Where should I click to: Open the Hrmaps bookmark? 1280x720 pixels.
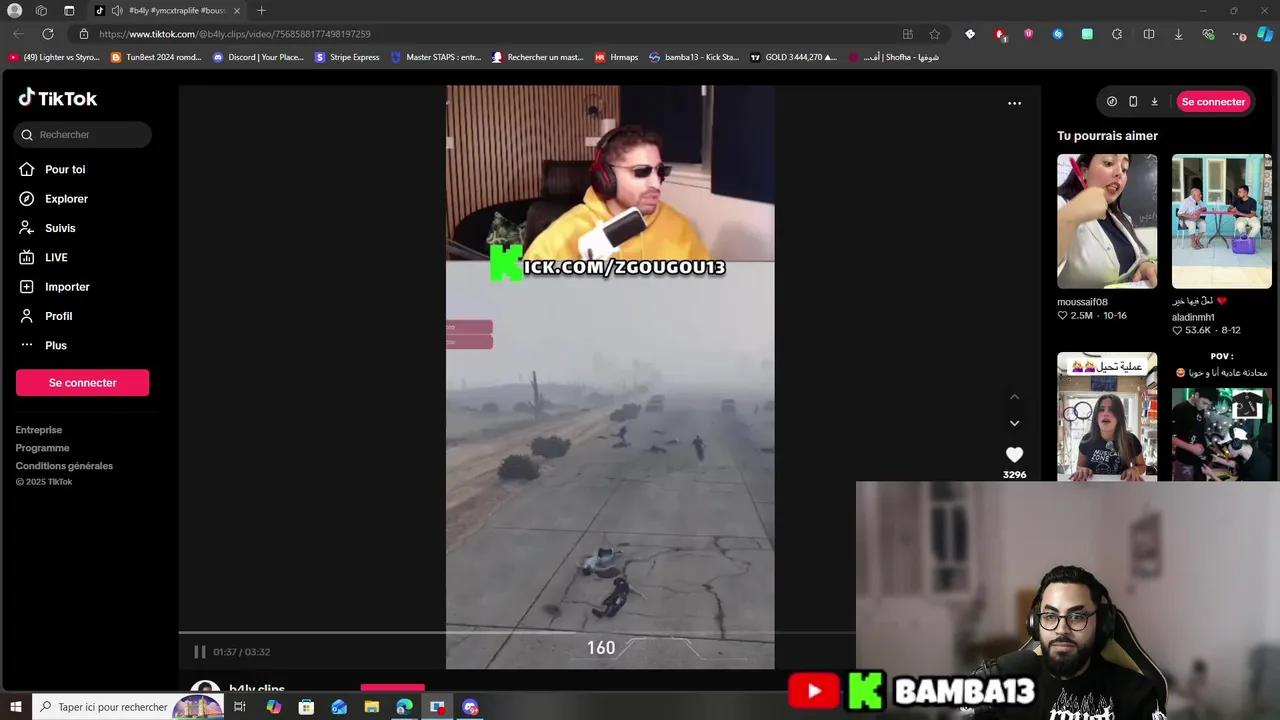(616, 57)
